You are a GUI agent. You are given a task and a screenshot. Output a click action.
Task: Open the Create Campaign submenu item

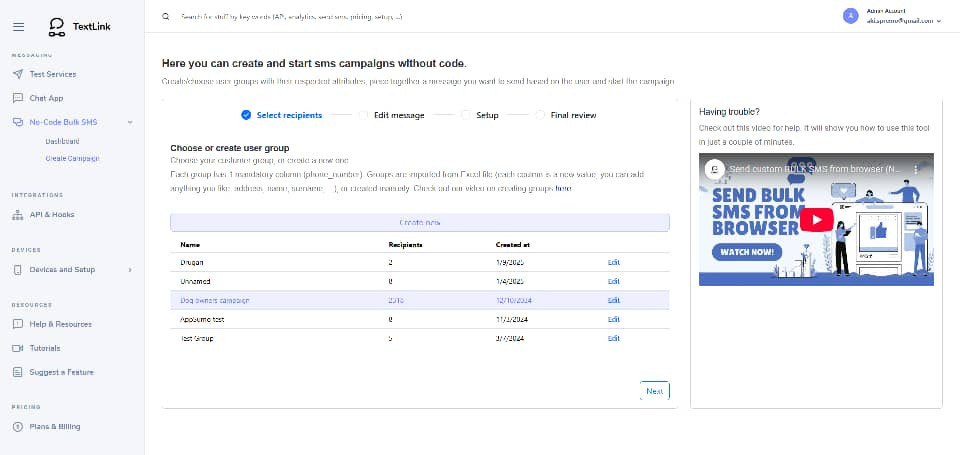(72, 158)
